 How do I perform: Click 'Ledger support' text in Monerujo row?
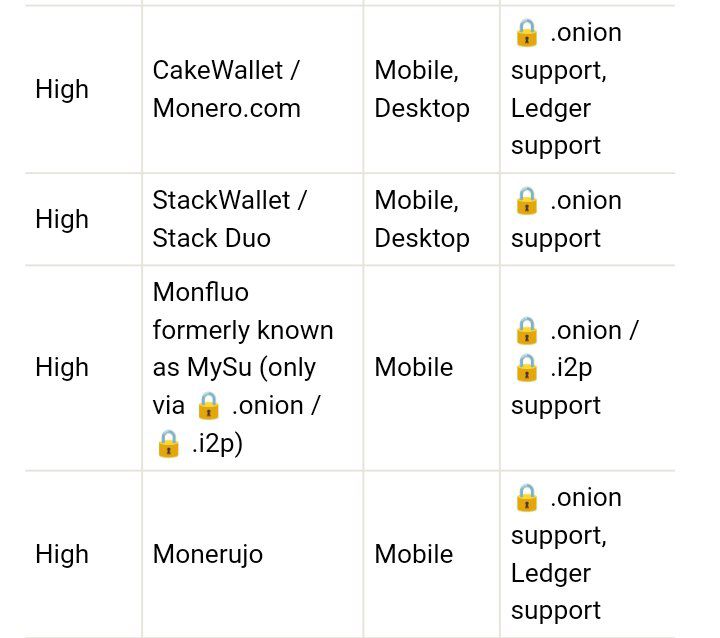556,592
